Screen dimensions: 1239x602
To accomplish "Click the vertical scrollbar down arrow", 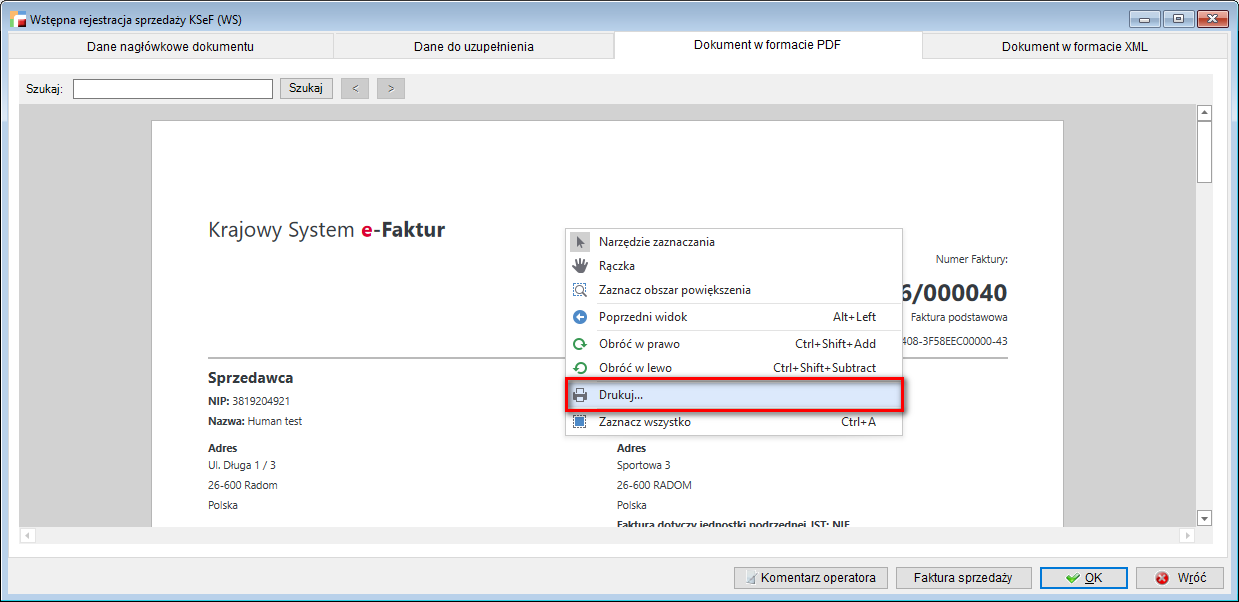I will (x=1204, y=518).
